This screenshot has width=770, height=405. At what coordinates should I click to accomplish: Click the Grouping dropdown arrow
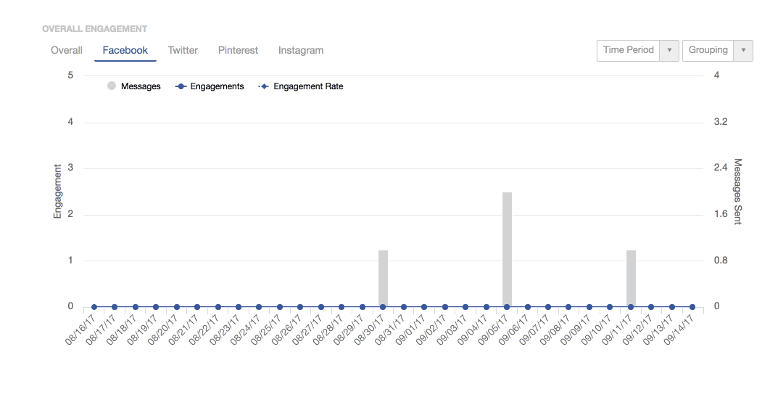(743, 51)
